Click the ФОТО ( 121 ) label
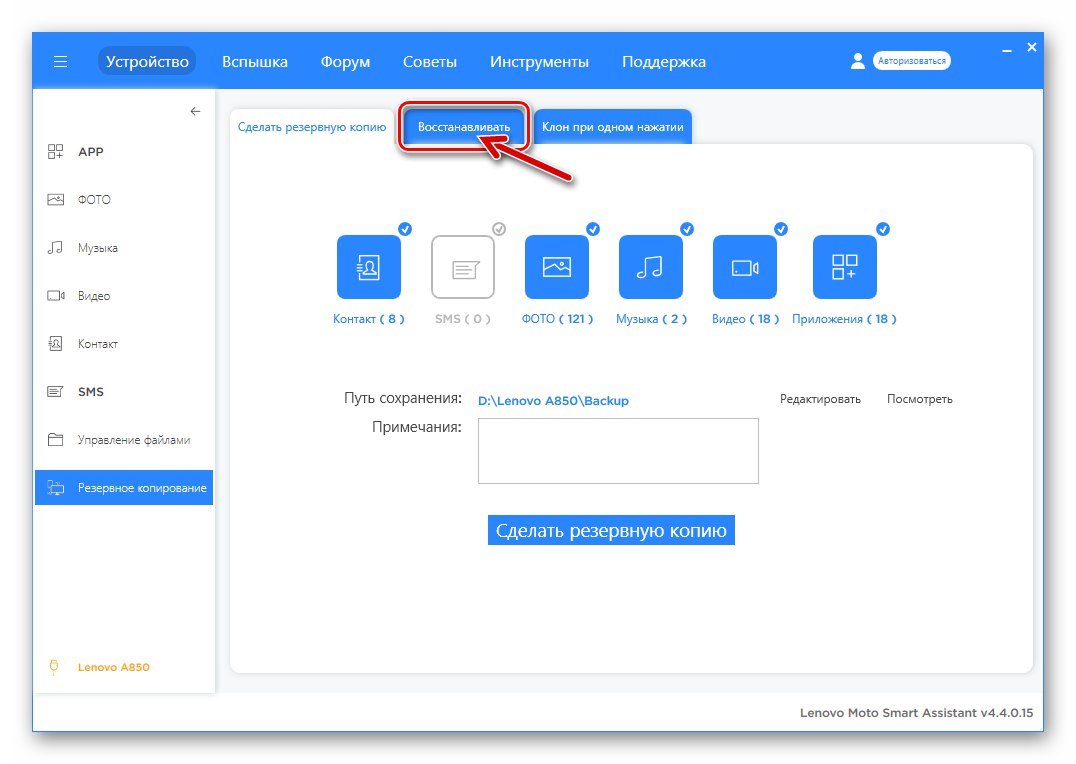1076x764 pixels. point(557,319)
